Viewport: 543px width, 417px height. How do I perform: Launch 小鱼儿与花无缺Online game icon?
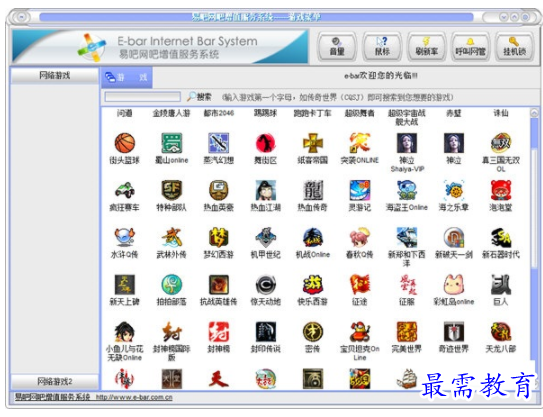[125, 331]
